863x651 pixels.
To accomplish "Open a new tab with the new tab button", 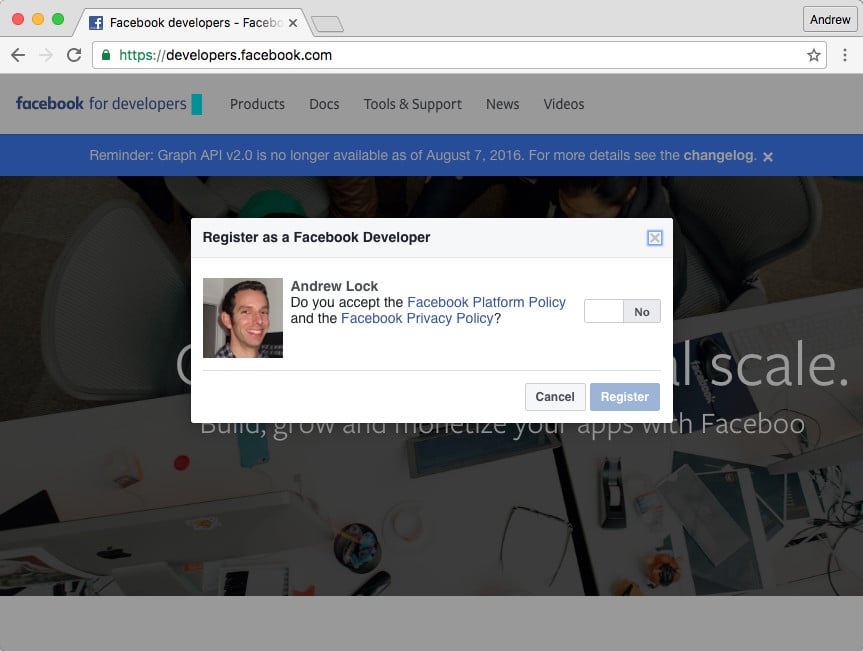I will click(327, 24).
